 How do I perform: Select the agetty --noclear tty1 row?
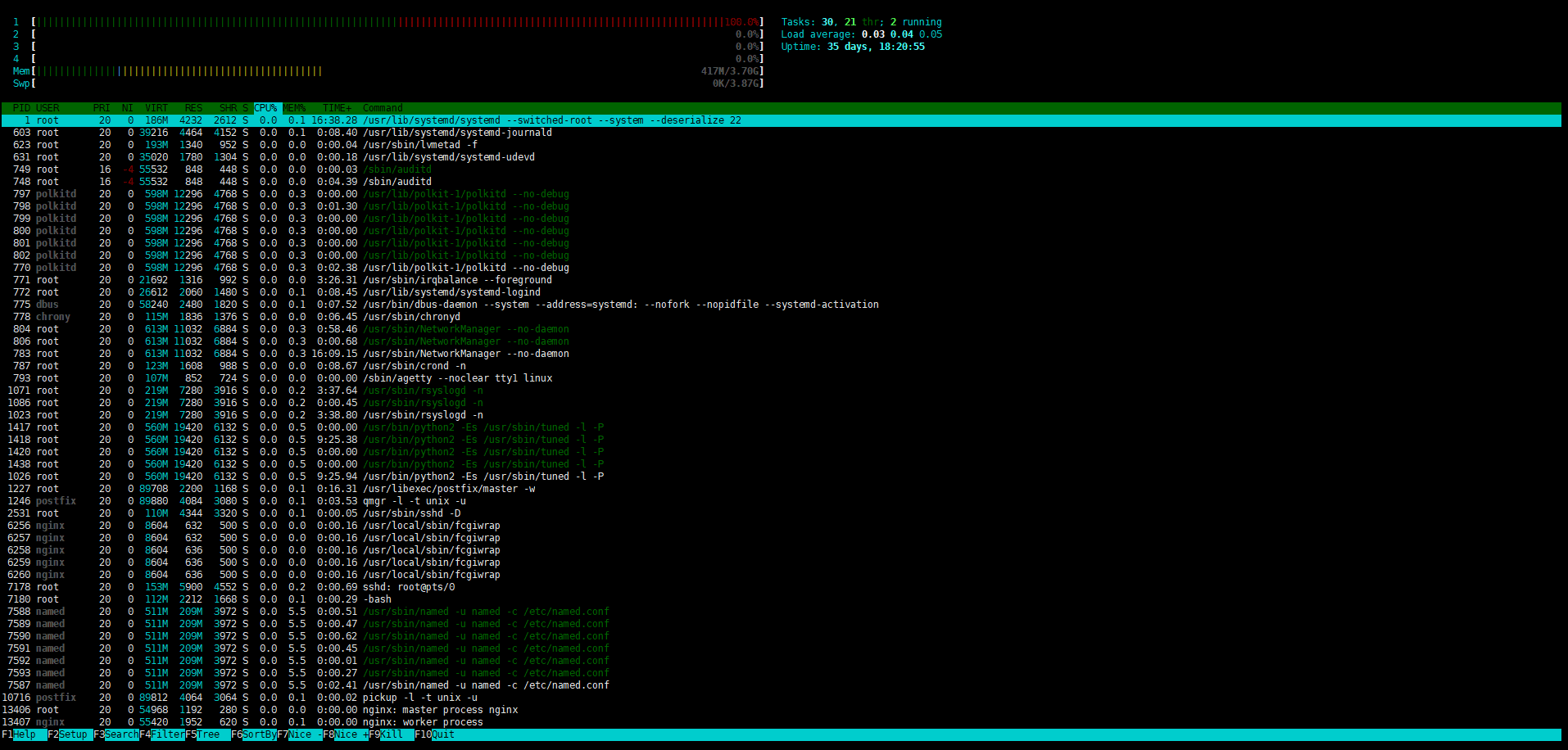click(x=782, y=378)
